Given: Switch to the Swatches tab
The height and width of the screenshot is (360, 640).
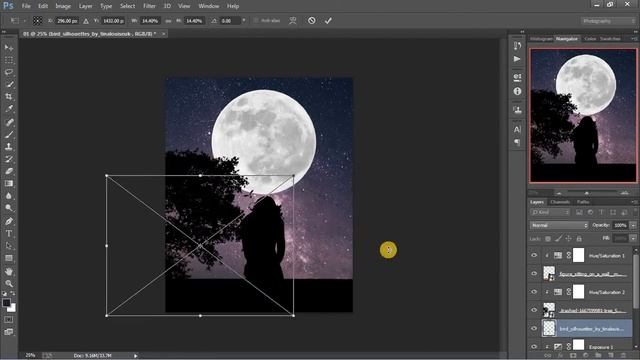Looking at the screenshot, I should coord(610,39).
